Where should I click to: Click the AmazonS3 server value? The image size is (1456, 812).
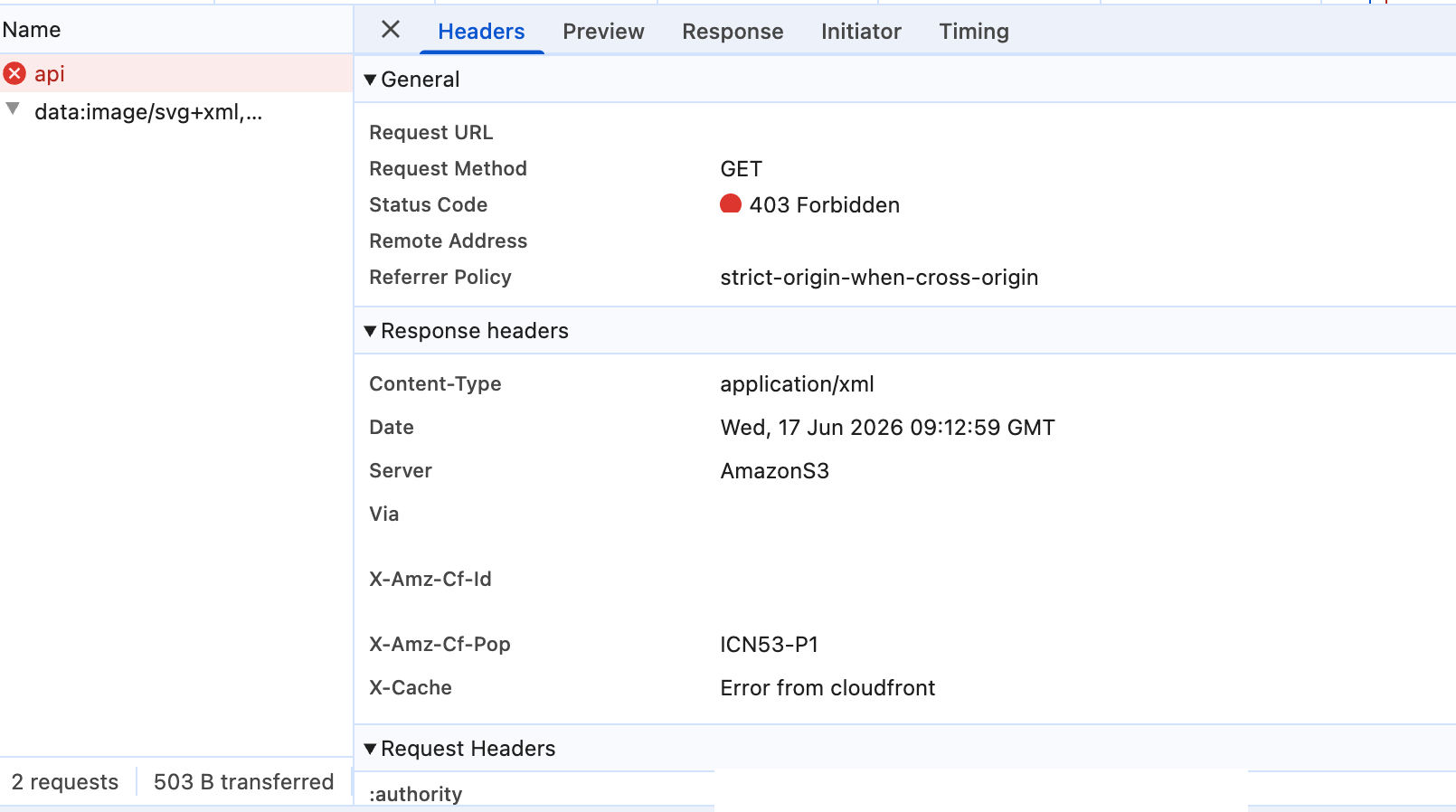point(774,471)
